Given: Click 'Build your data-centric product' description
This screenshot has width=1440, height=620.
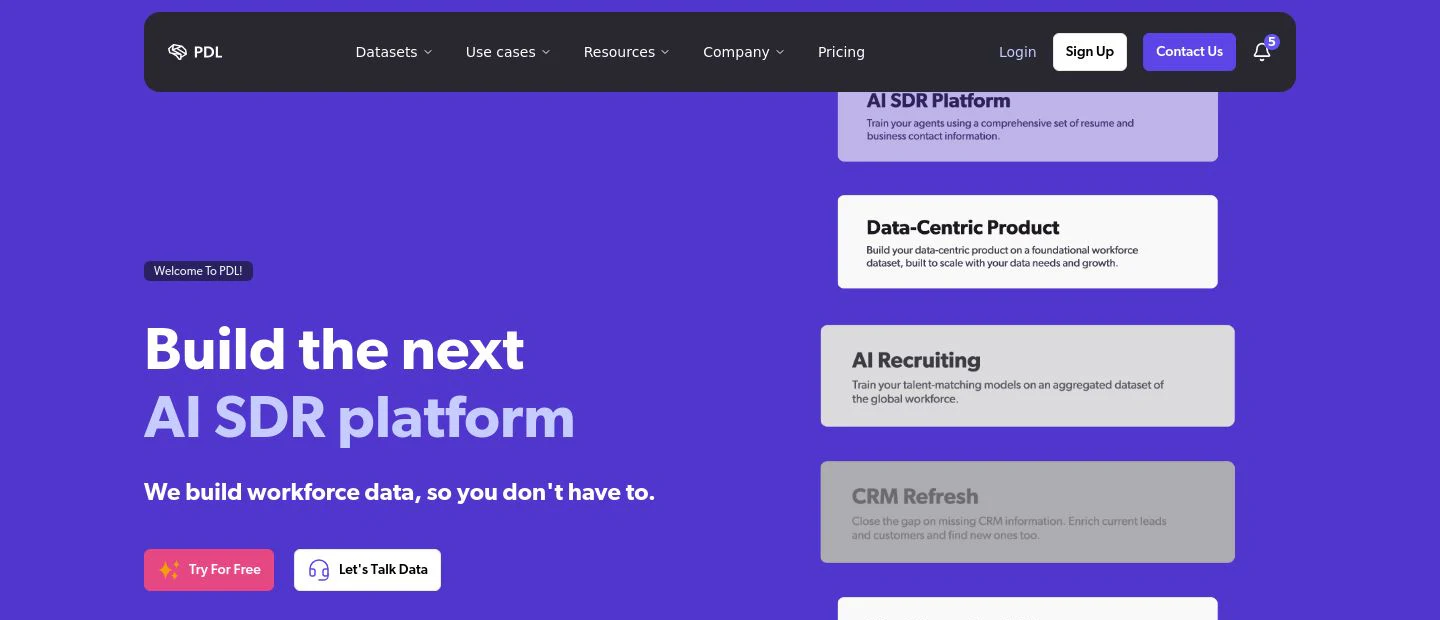Looking at the screenshot, I should click(x=1002, y=256).
